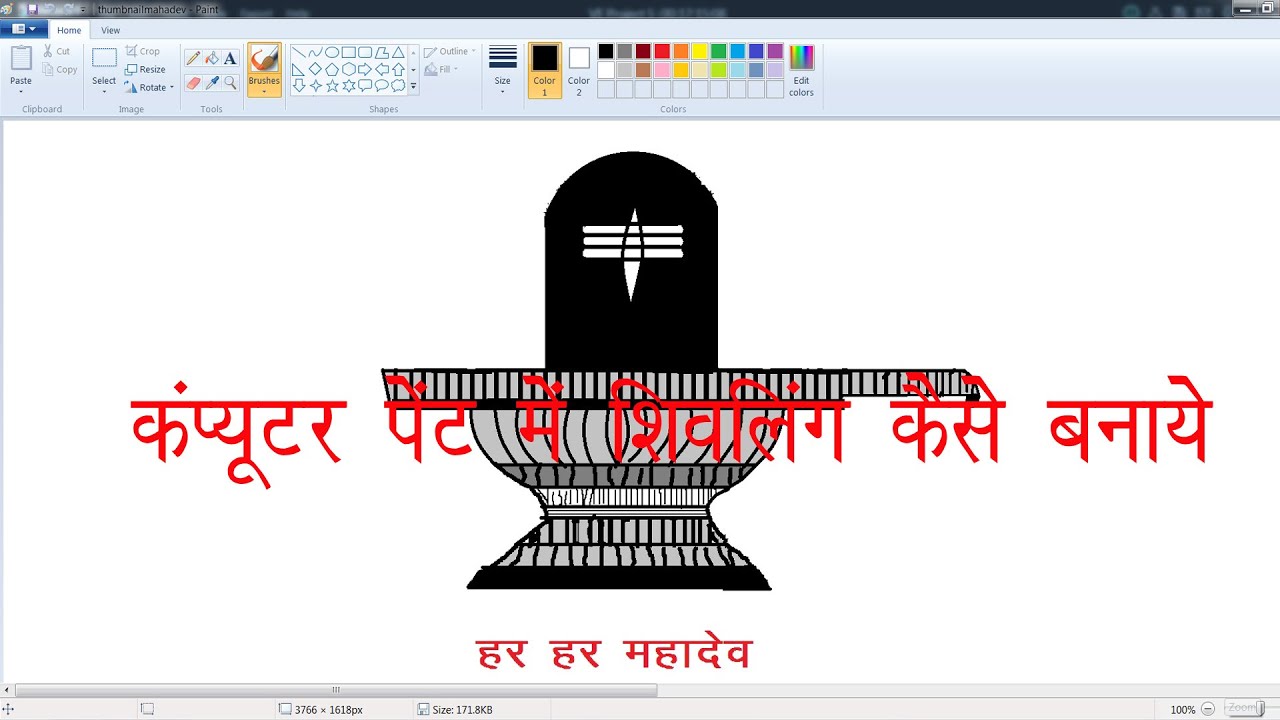Viewport: 1280px width, 720px height.
Task: Click the Cut button
Action: pyautogui.click(x=57, y=51)
